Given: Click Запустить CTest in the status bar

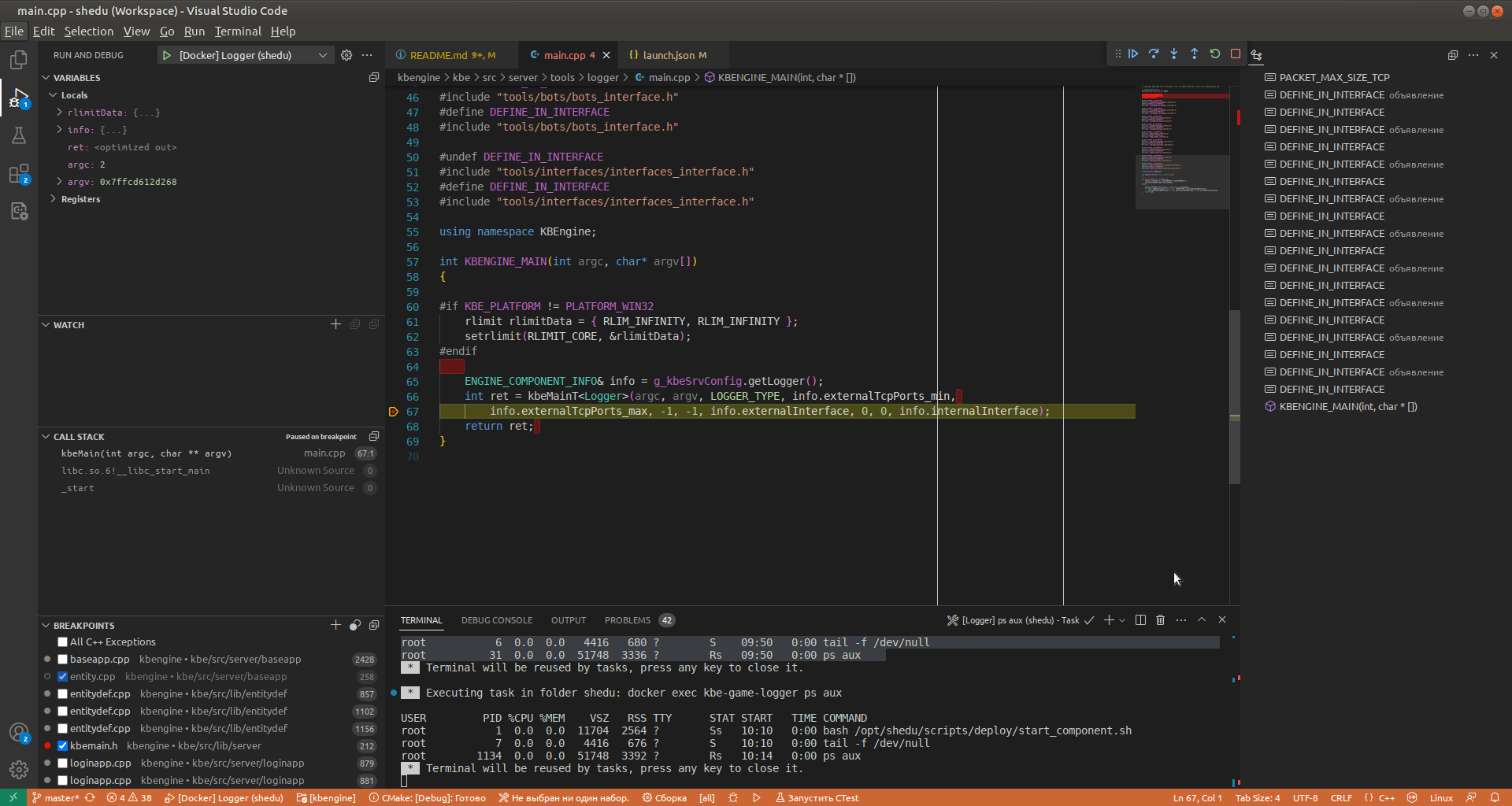Looking at the screenshot, I should pos(817,797).
